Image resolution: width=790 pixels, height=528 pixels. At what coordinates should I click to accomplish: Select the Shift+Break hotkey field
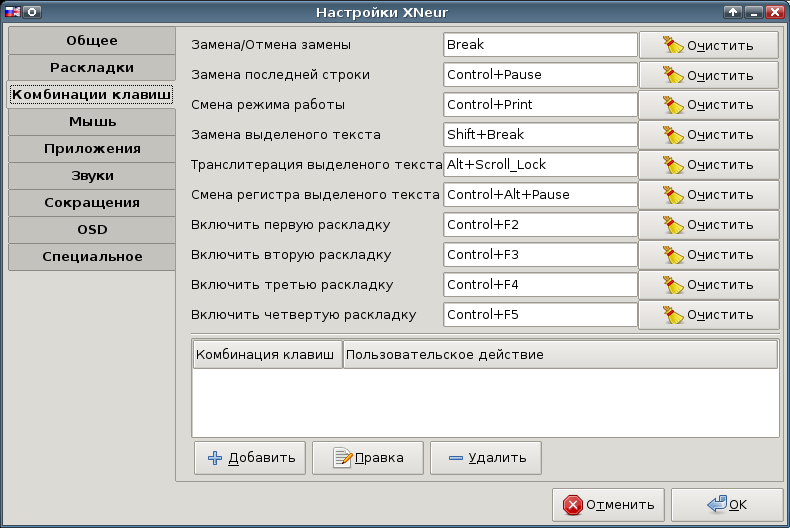click(540, 135)
